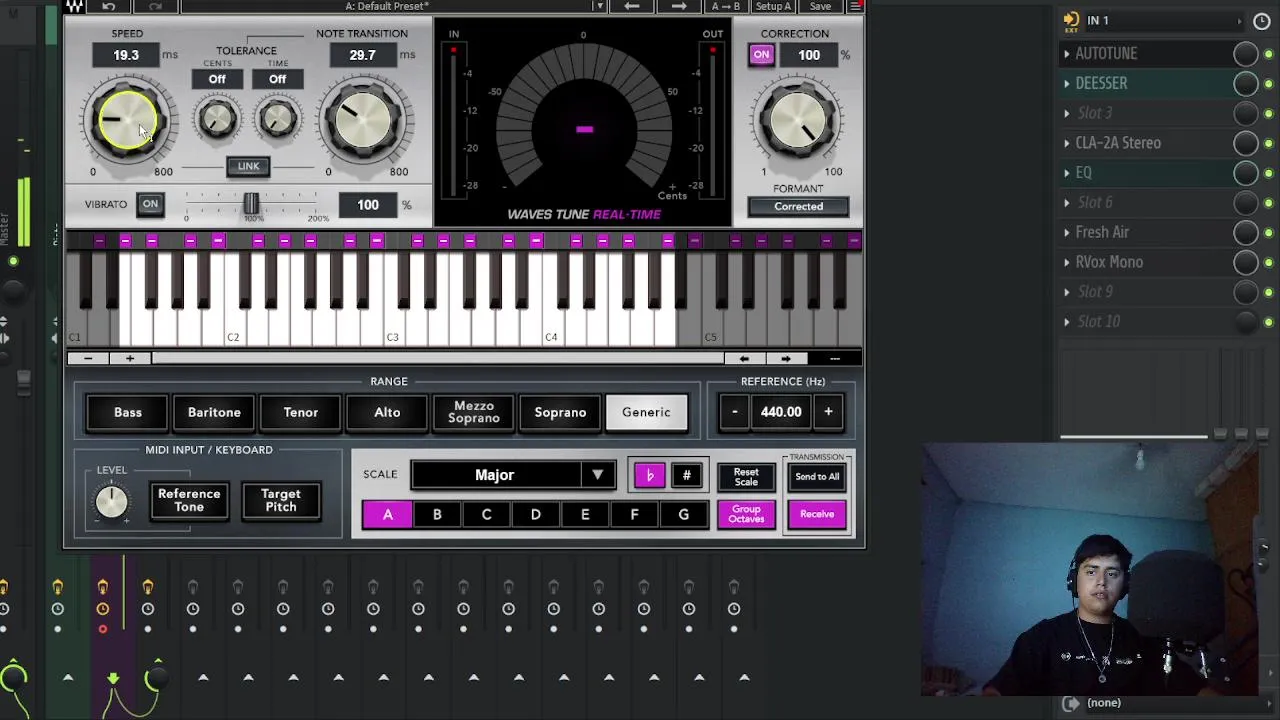
Task: Open the Waves plugin hamburger menu
Action: 855,6
